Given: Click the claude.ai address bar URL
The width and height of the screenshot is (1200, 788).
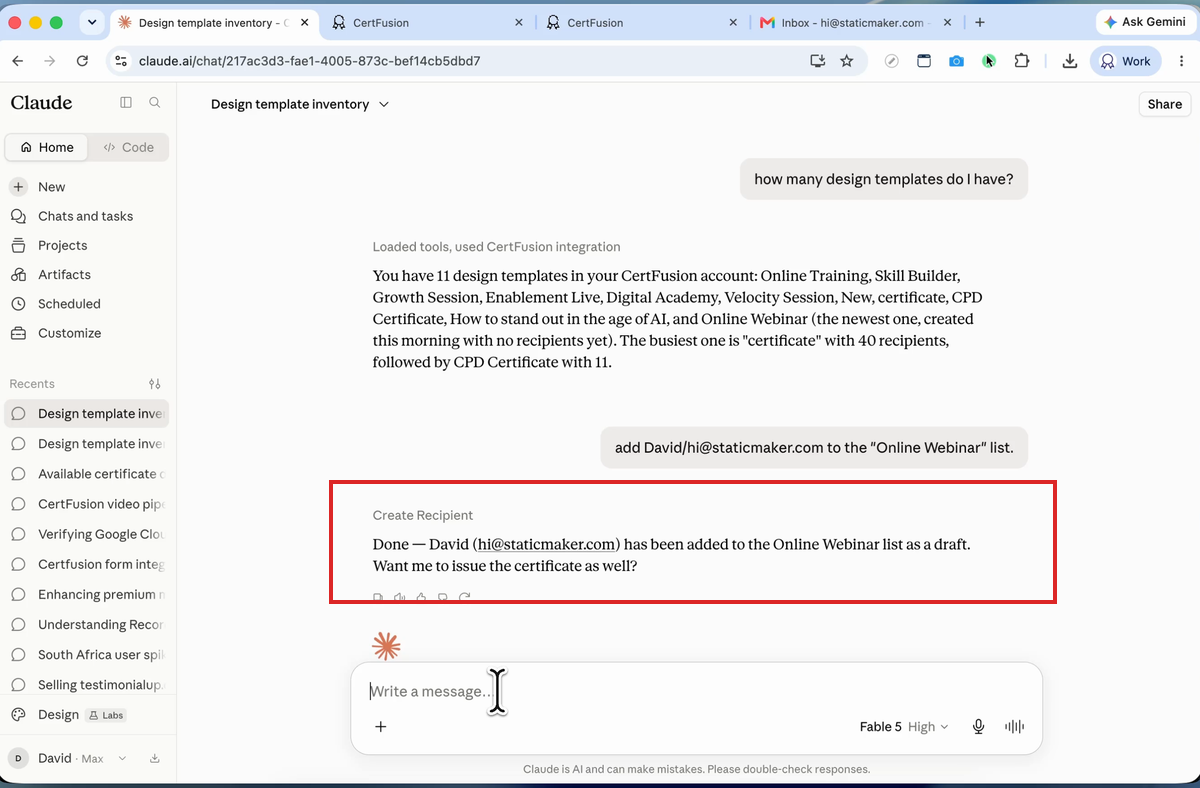Looking at the screenshot, I should coord(310,61).
